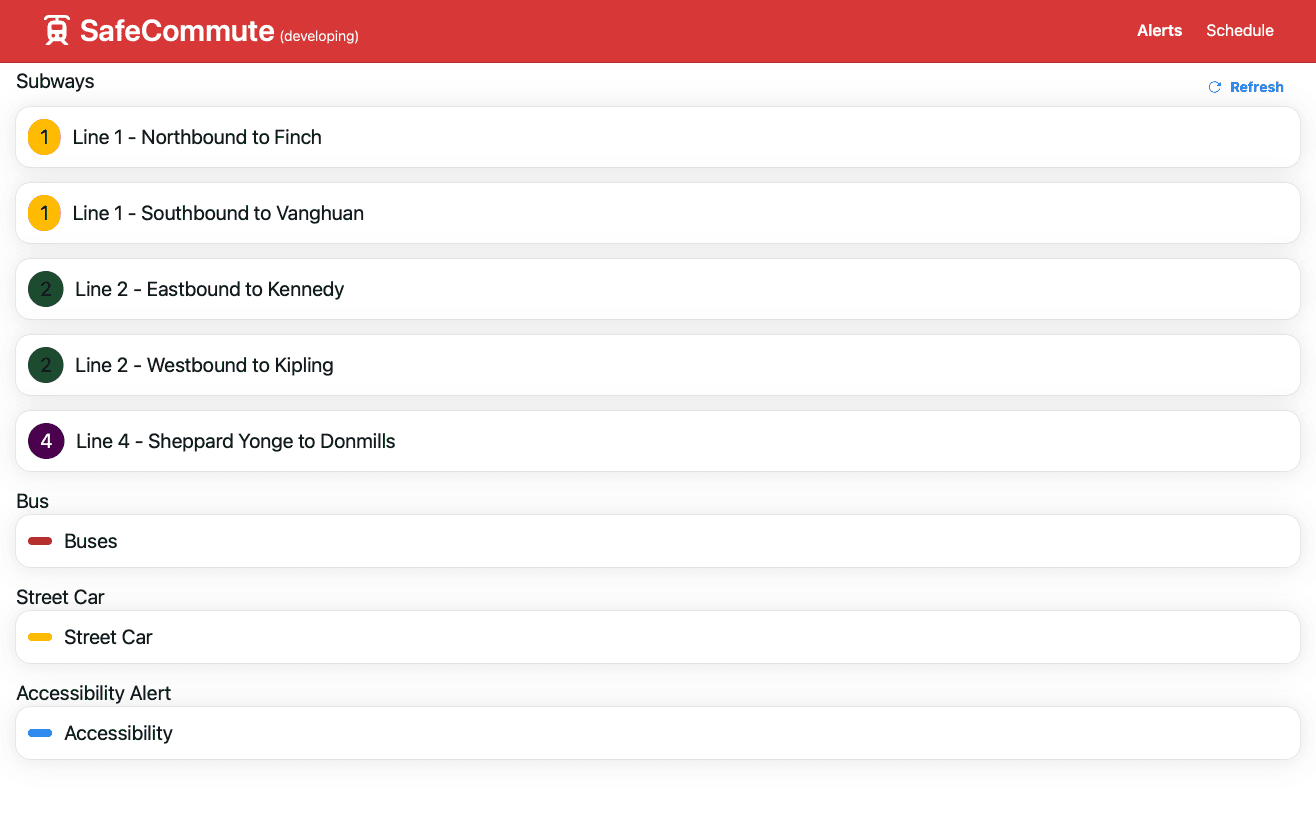Image resolution: width=1316 pixels, height=831 pixels.
Task: Select the green Line 2 badge for Kennedy route
Action: coord(45,289)
